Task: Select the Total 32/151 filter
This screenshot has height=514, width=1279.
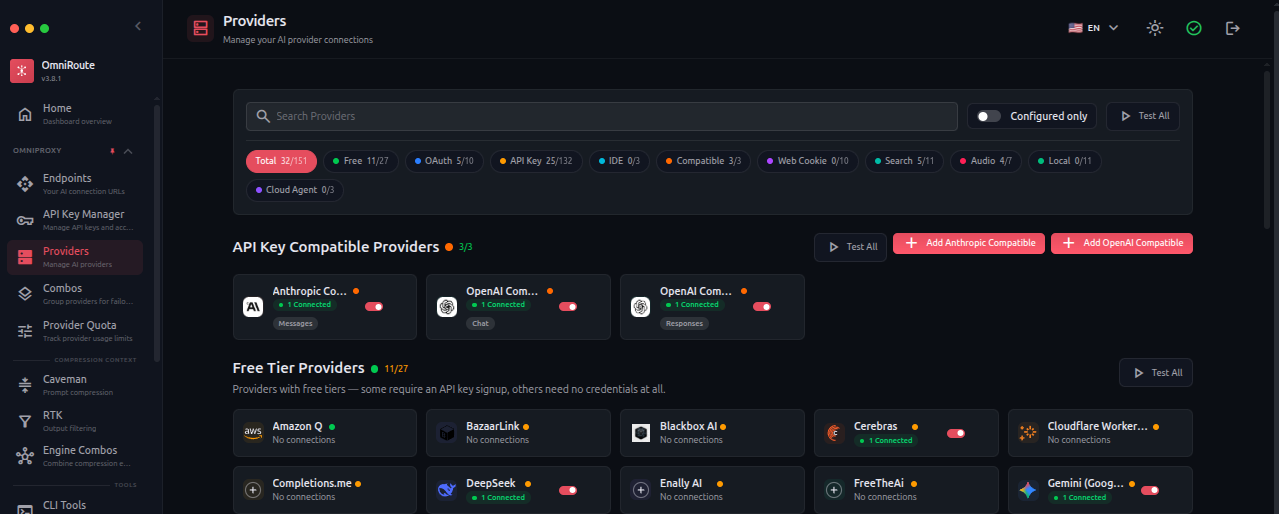Action: click(282, 161)
